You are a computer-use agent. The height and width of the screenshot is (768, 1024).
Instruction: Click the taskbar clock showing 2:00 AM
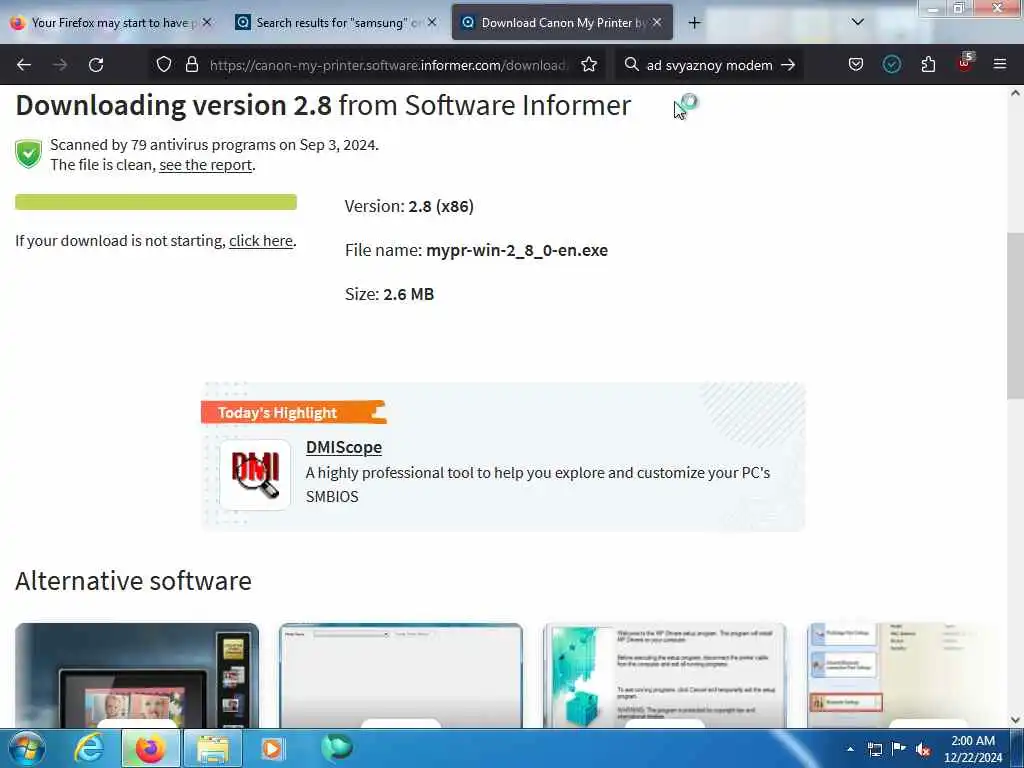973,749
